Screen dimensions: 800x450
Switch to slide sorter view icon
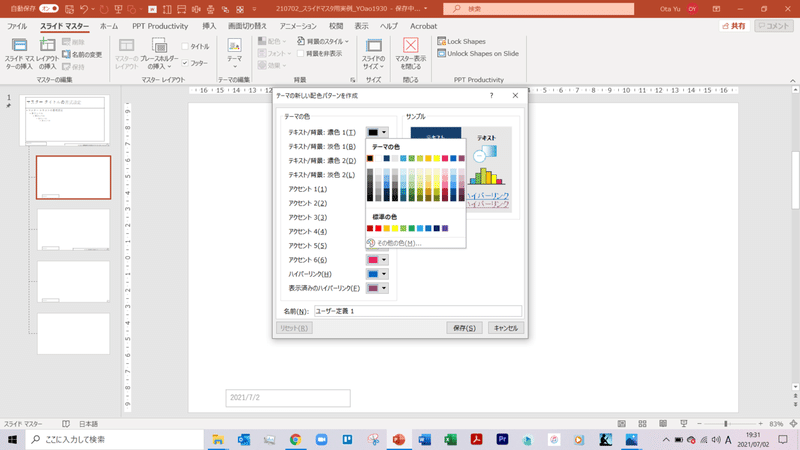pyautogui.click(x=642, y=423)
